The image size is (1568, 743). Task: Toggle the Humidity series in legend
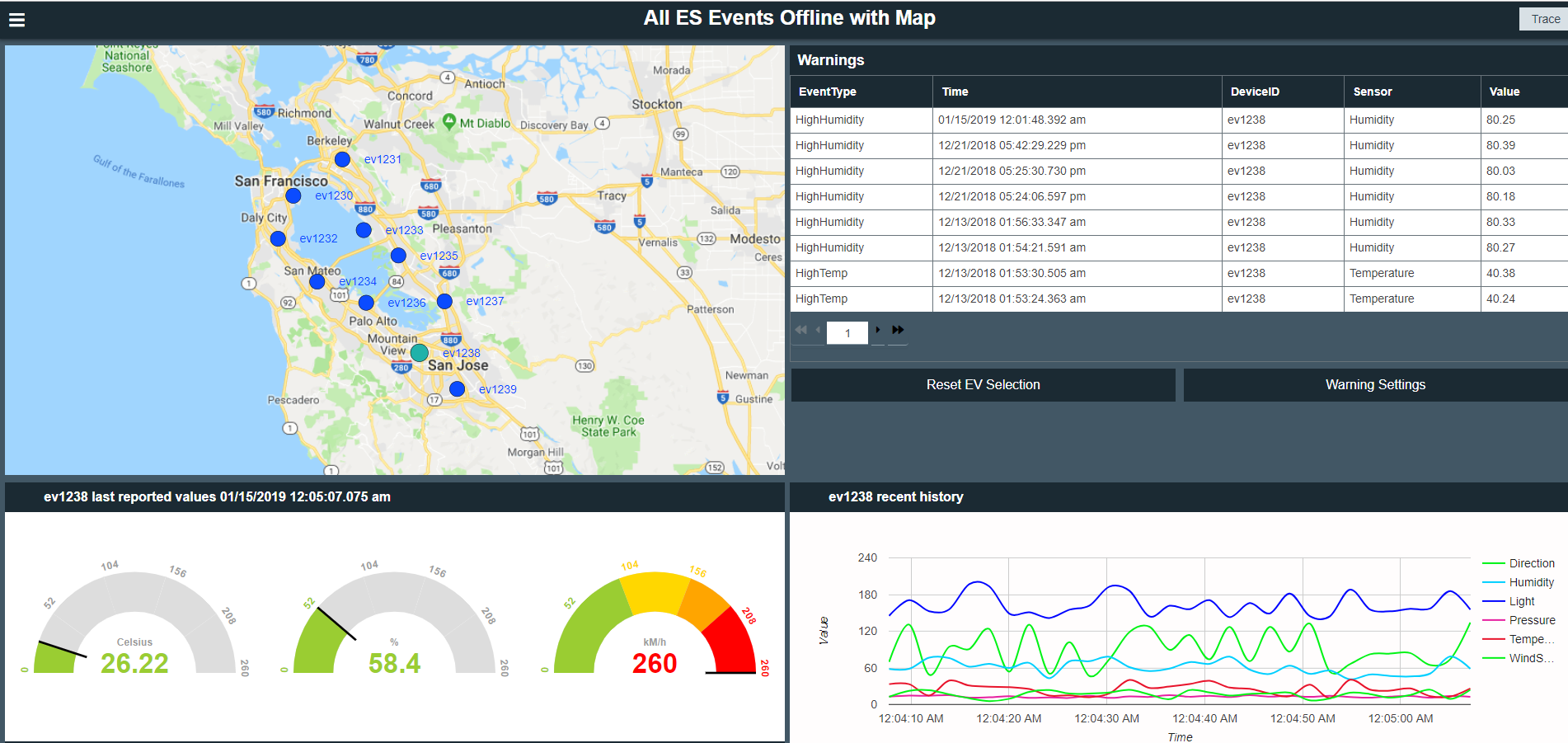tap(1530, 582)
